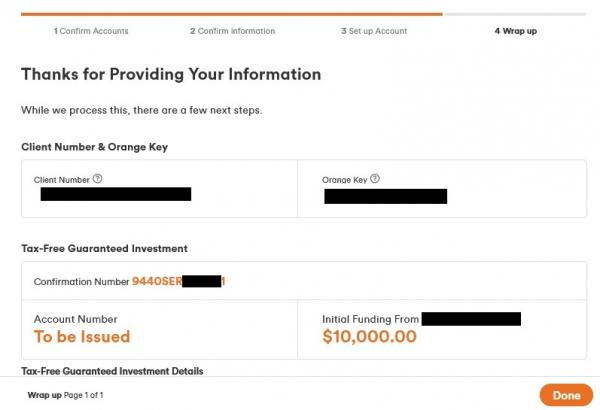The height and width of the screenshot is (410, 600).
Task: Click the Initial Funding From label
Action: [x=370, y=319]
